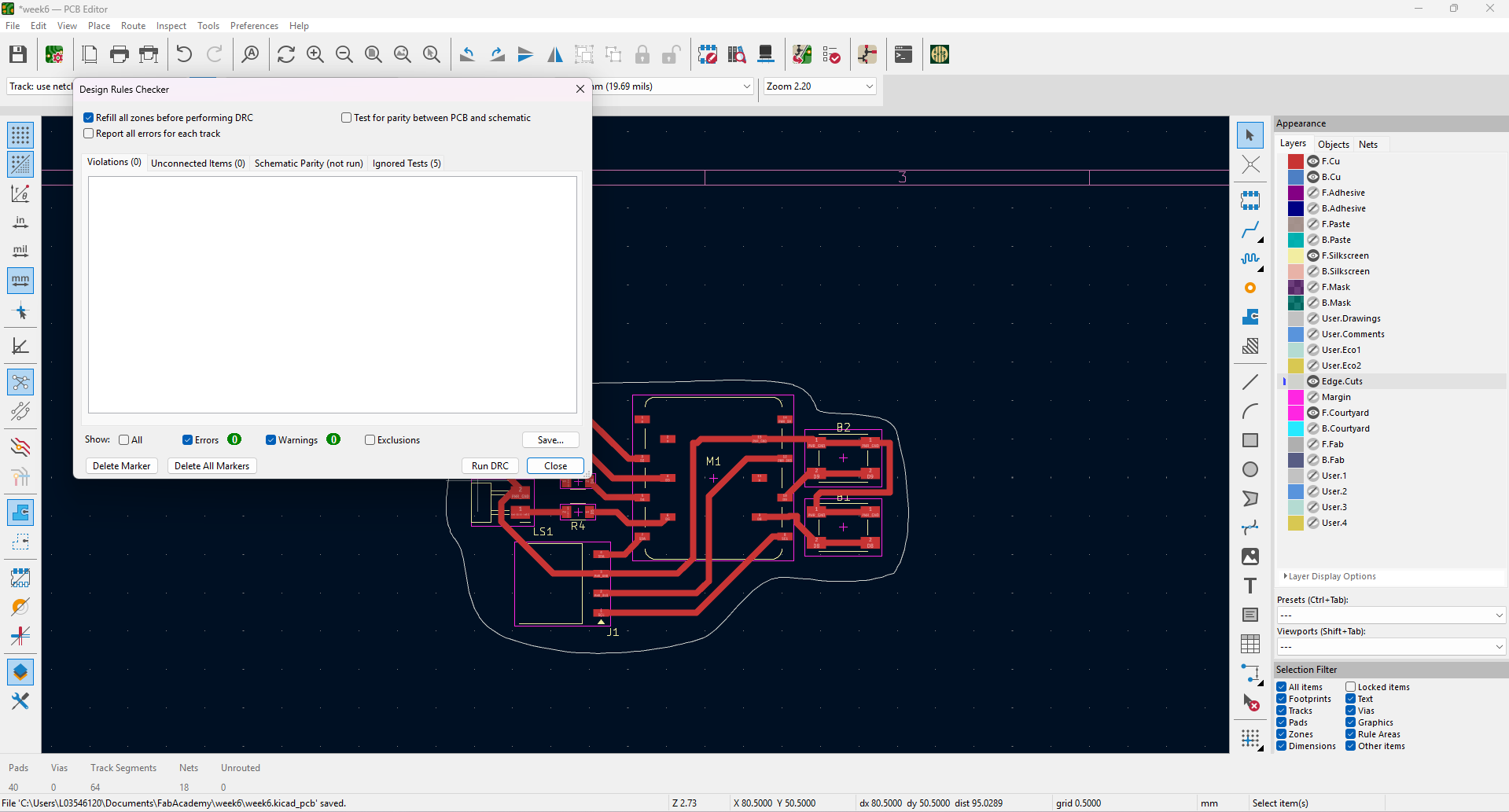Open the Presets dropdown
The height and width of the screenshot is (812, 1509).
1389,615
